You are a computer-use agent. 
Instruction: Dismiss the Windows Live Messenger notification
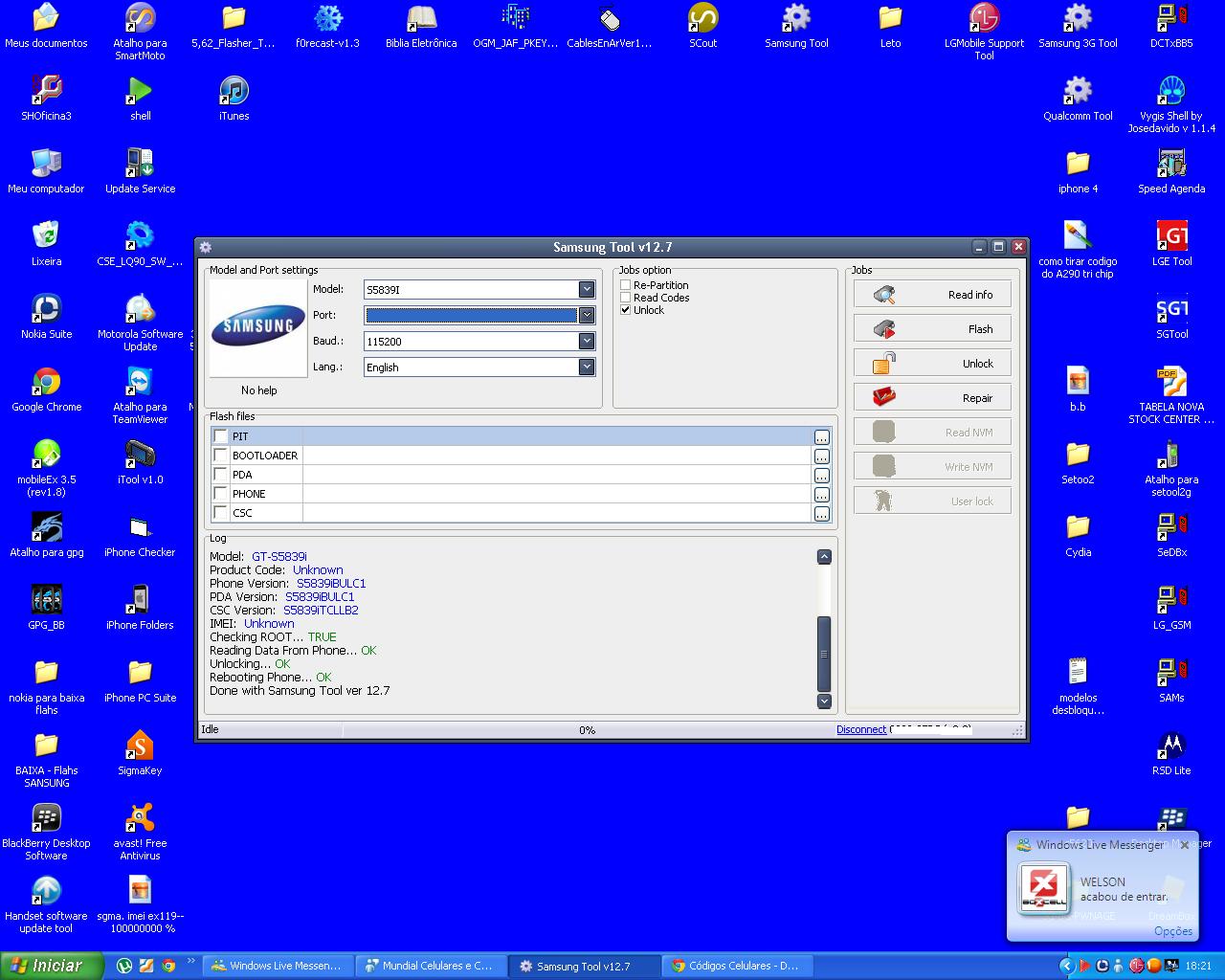click(x=1185, y=845)
